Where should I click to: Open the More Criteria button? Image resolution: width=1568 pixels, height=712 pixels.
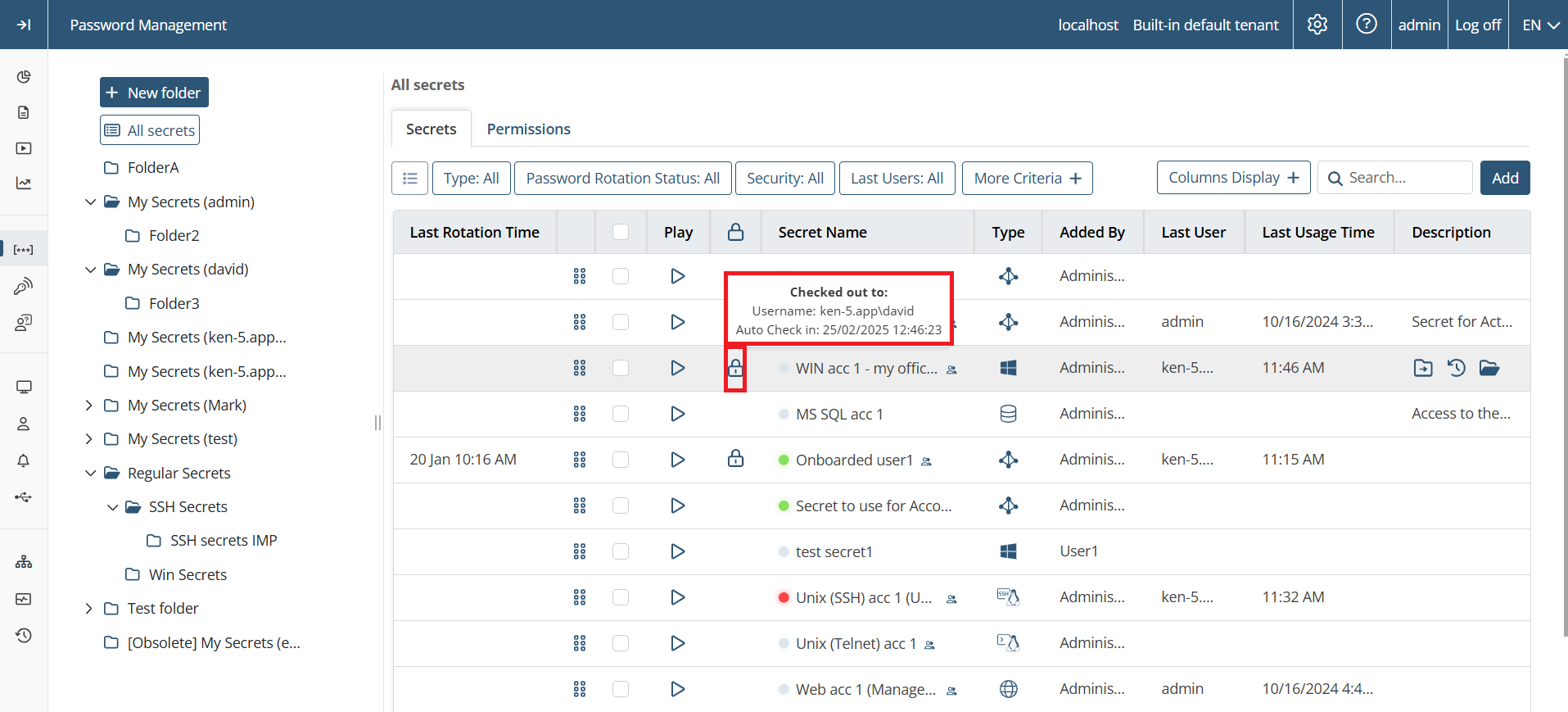pyautogui.click(x=1028, y=178)
